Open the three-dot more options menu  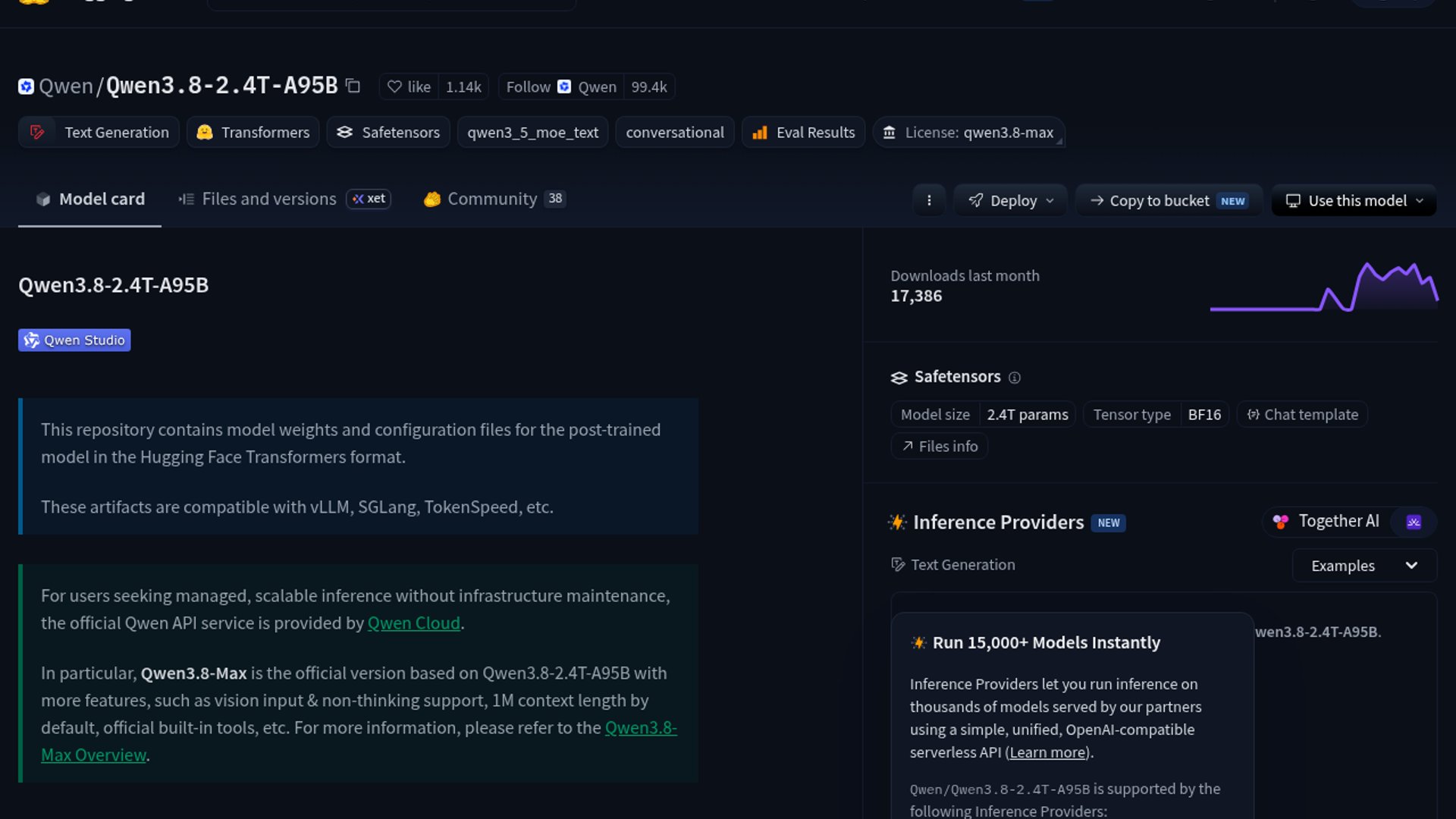[929, 200]
